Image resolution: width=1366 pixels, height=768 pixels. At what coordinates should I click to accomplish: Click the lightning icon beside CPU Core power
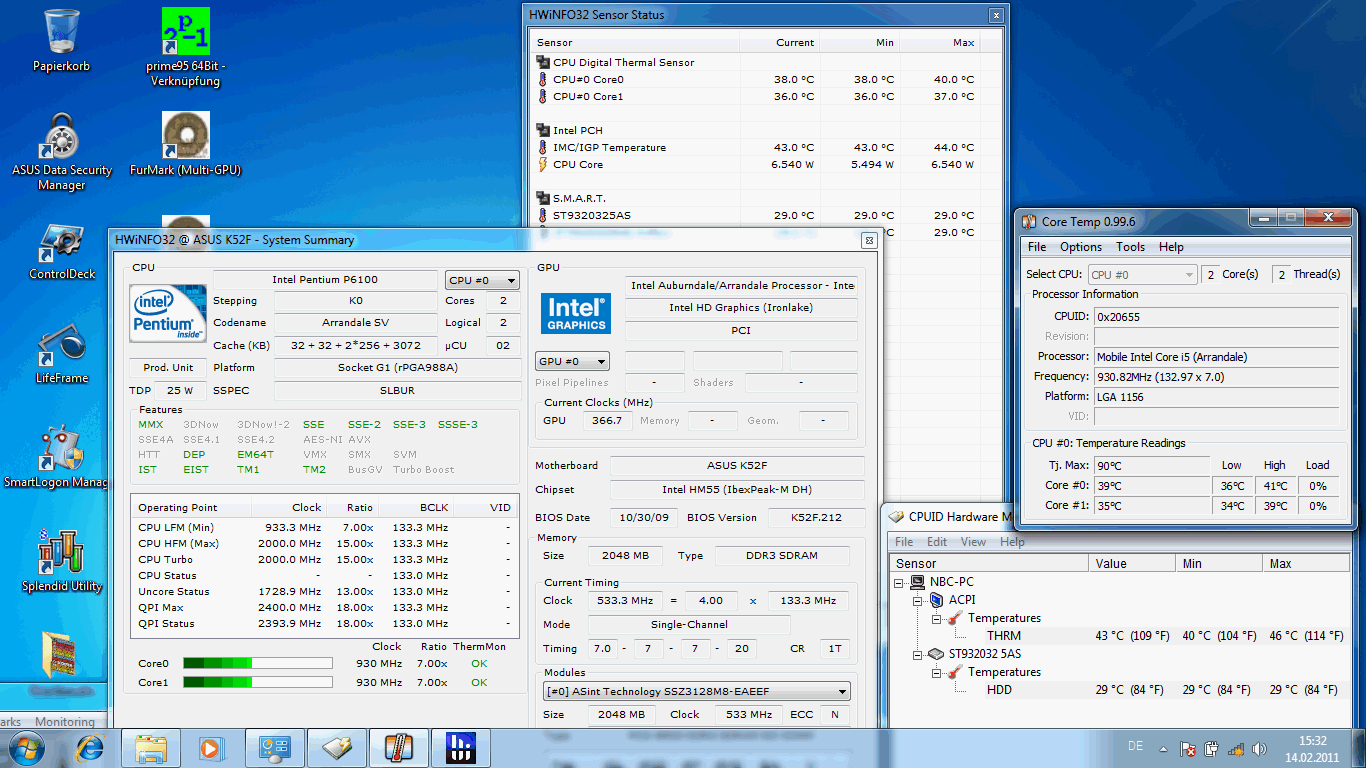543,164
